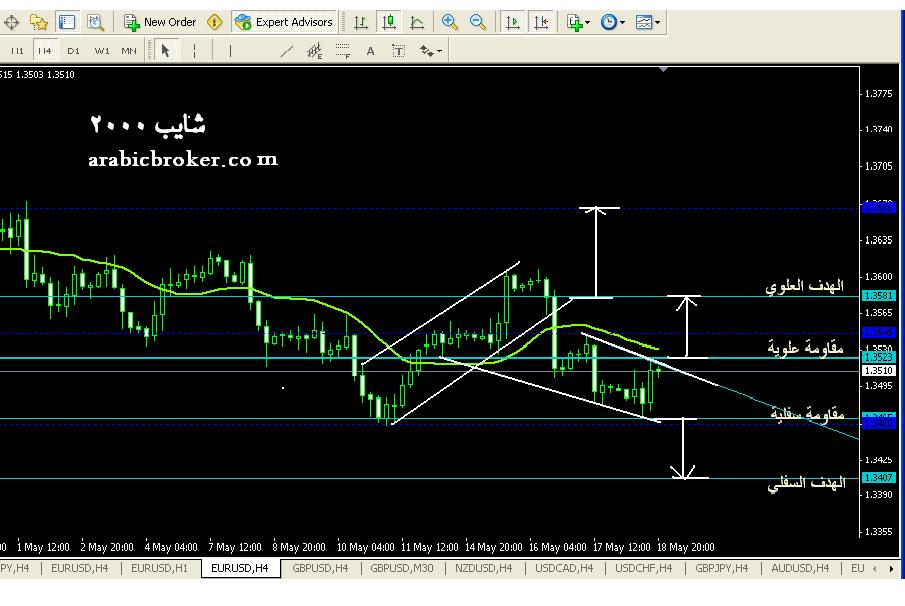This screenshot has height=606, width=905.
Task: Switch chart to candlesticks
Action: 389,23
